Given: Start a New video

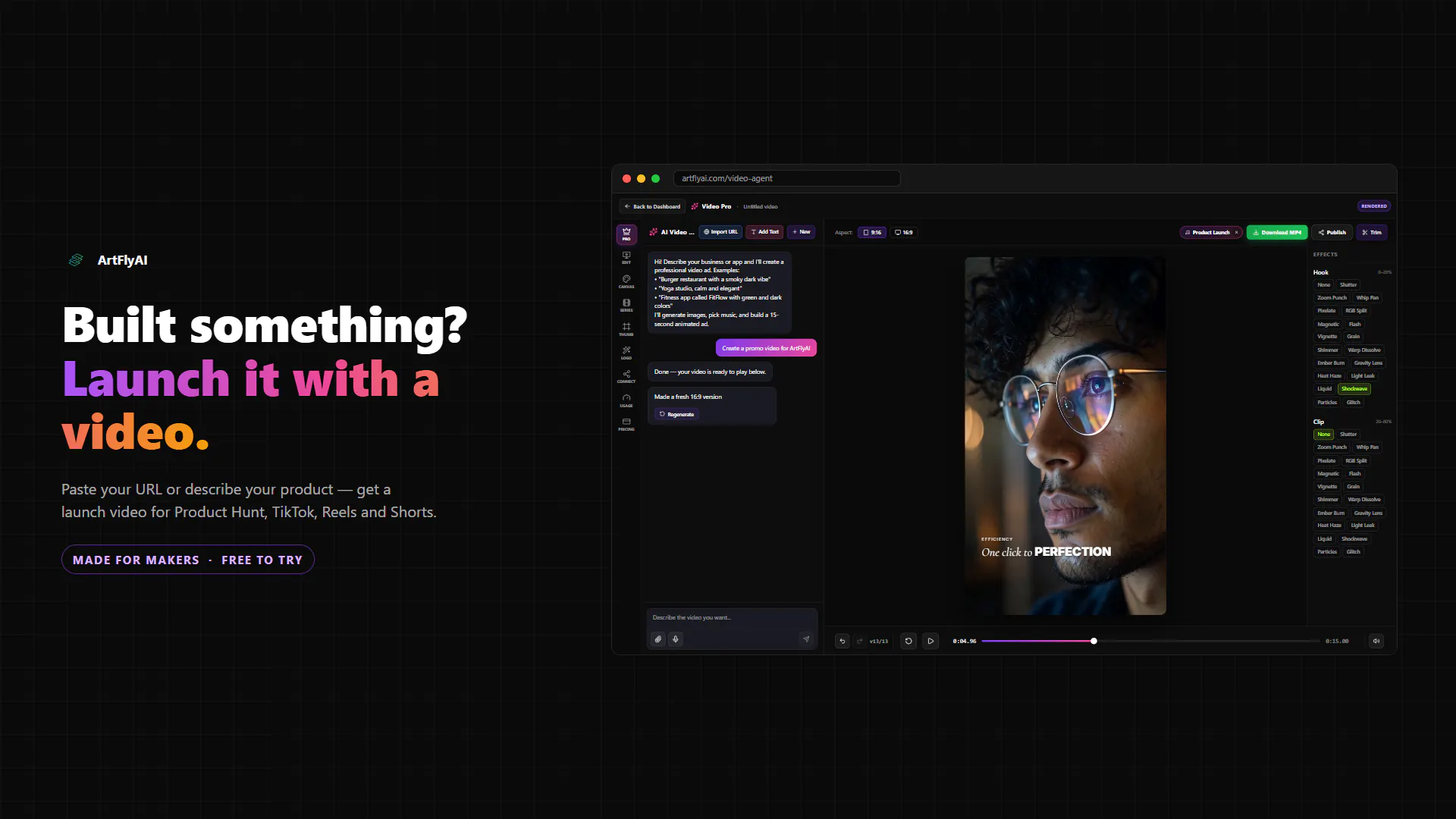Looking at the screenshot, I should click(802, 232).
